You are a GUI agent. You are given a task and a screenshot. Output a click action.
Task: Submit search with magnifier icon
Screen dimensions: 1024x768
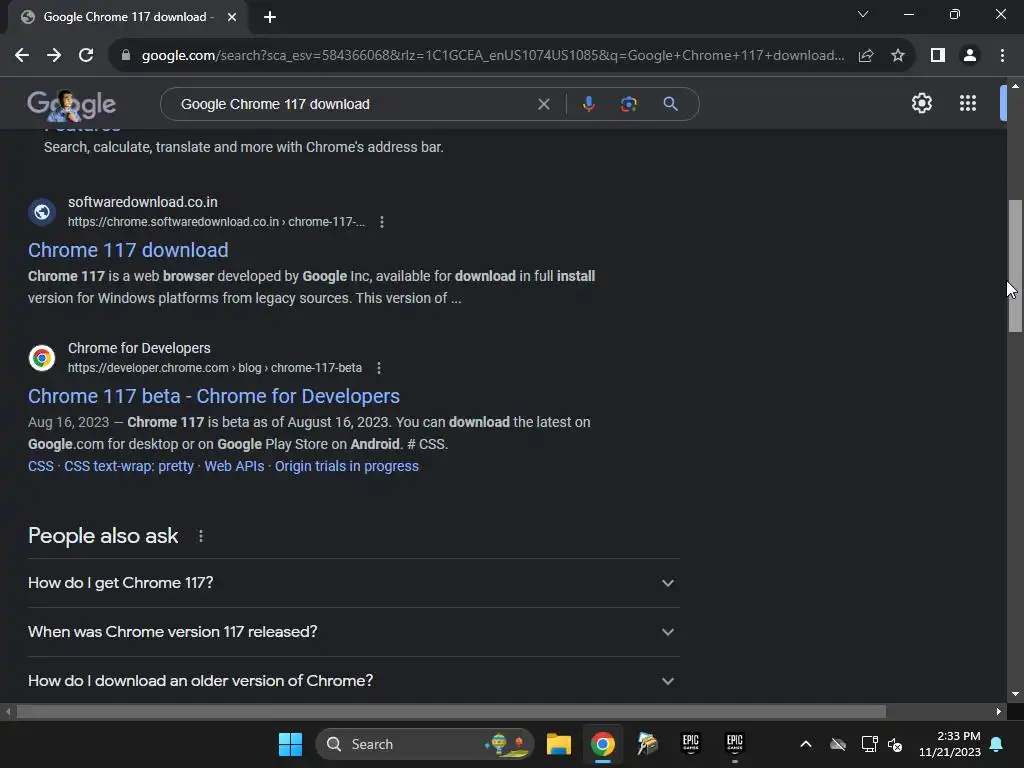(670, 104)
